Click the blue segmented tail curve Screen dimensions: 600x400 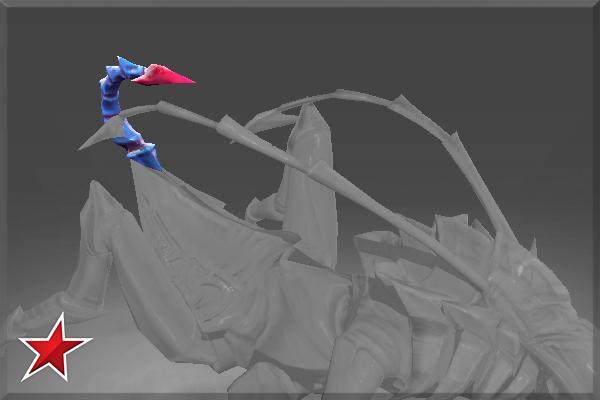107,98
